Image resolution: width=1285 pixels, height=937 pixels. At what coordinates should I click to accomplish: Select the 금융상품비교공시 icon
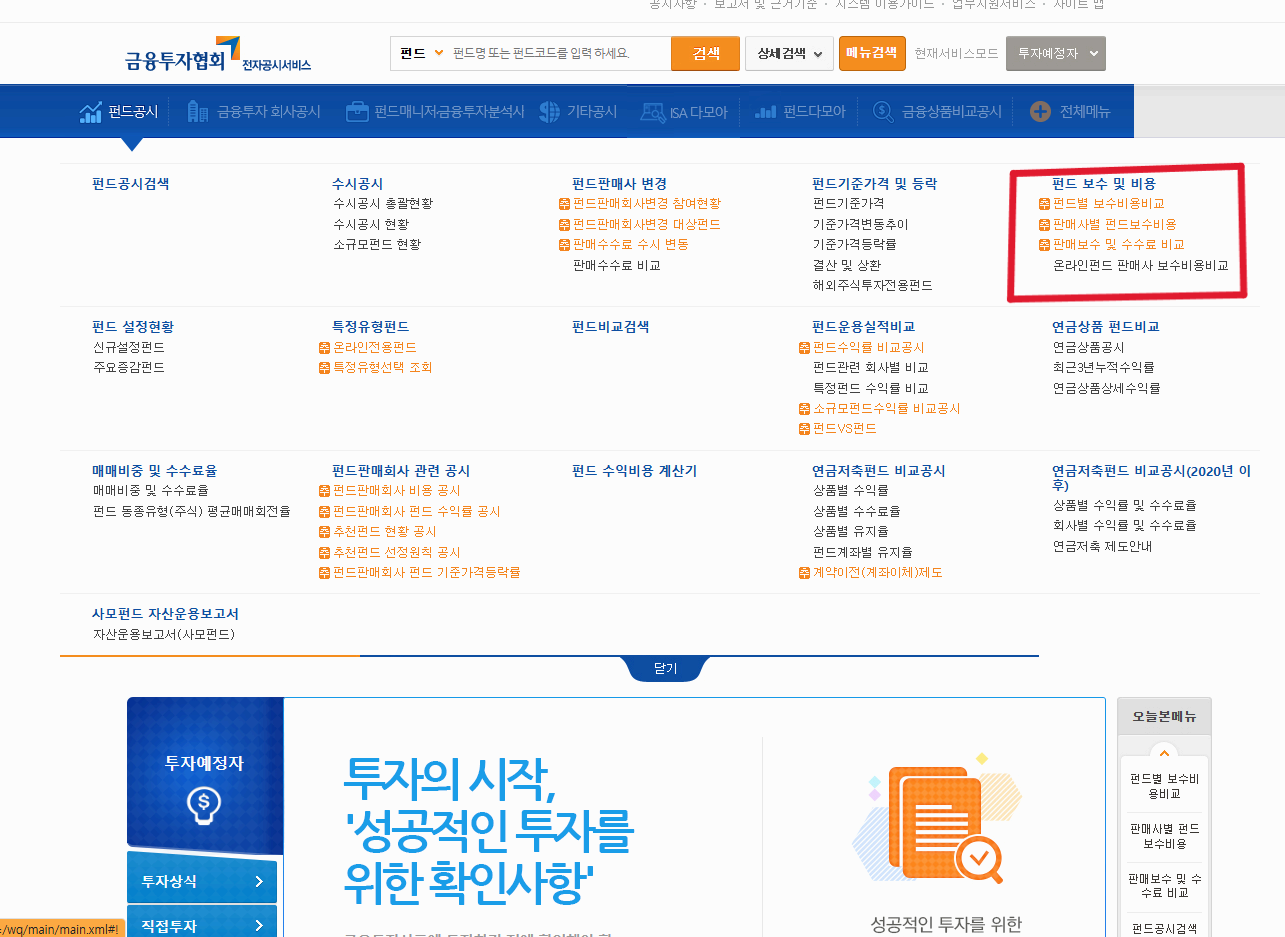880,112
